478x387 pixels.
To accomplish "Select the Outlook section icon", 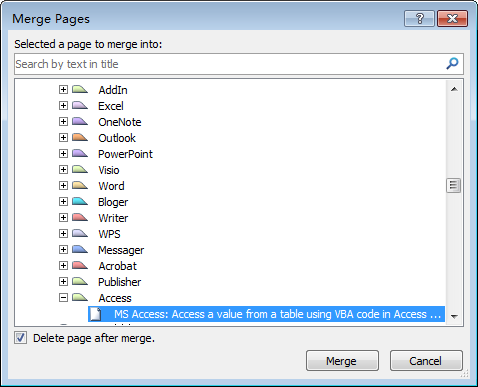I will click(x=80, y=137).
